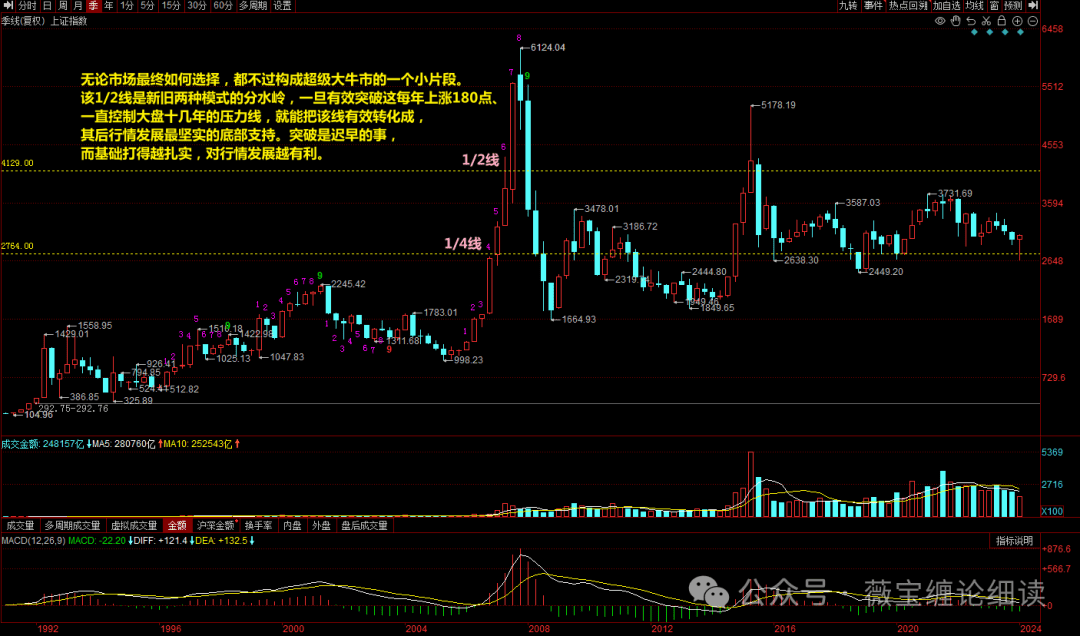Click the 998.23 low price label
This screenshot has height=636, width=1080.
468,360
